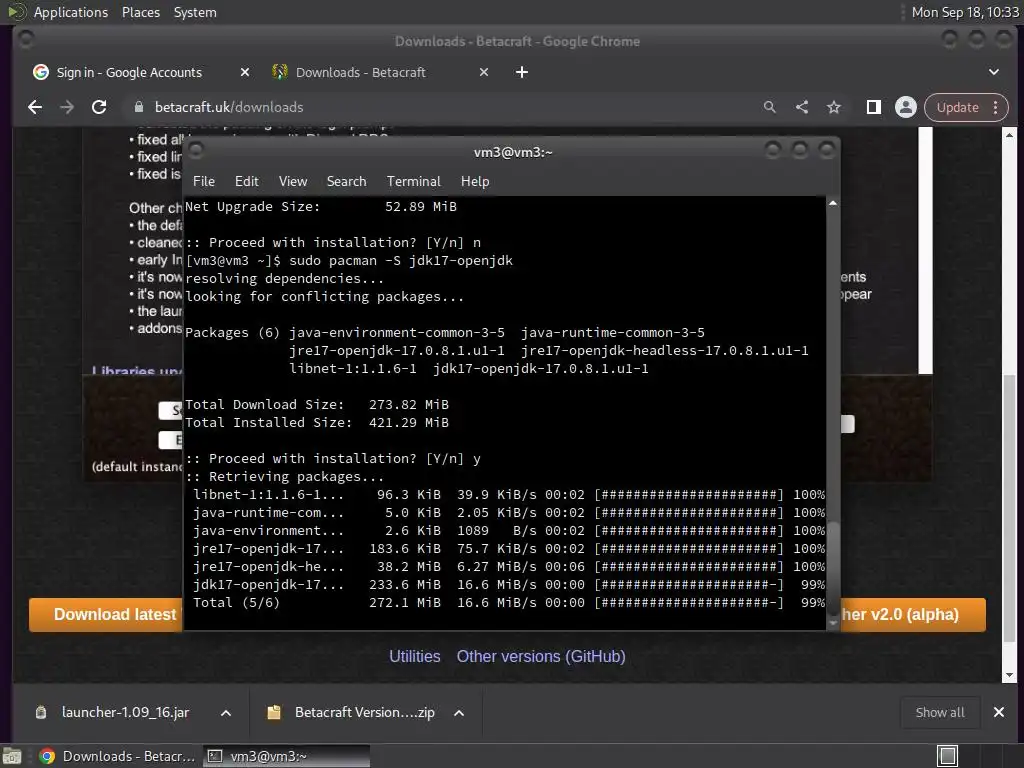The image size is (1024, 768).
Task: Open the terminal's Search menu
Action: [x=346, y=182]
